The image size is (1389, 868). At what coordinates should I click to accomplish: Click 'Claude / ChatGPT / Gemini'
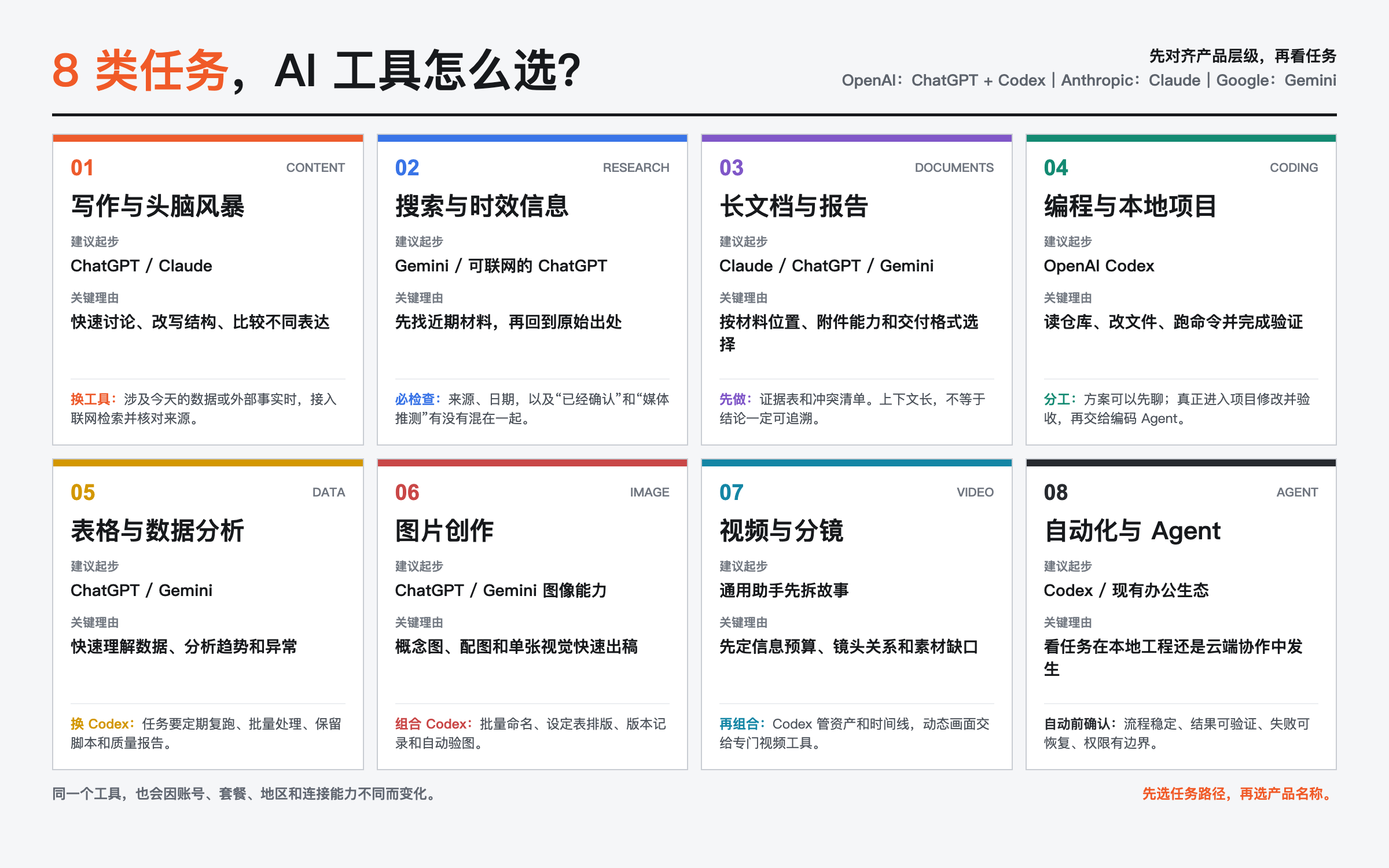(x=826, y=266)
